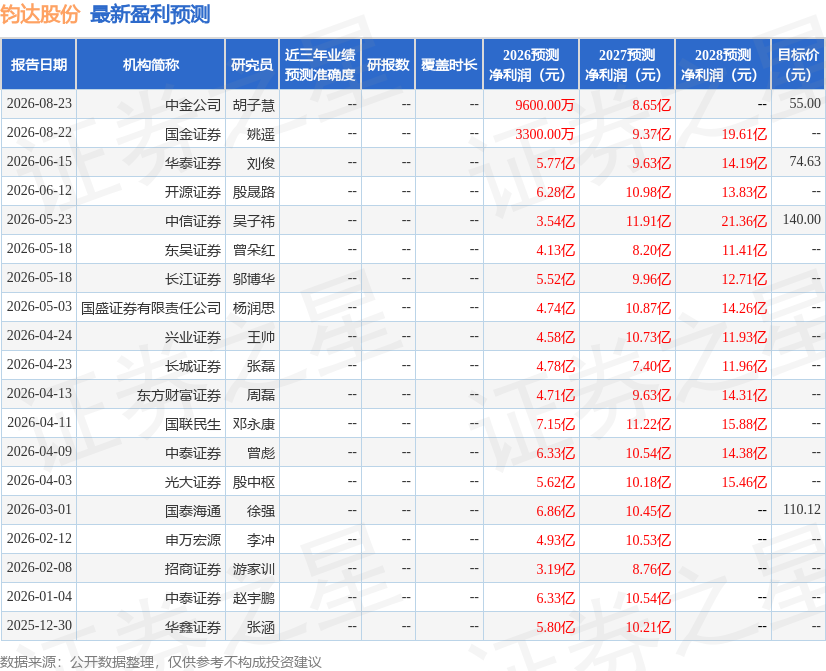Click the 近三年业绩预测准确度 header
Viewport: 826px width, 671px height.
320,64
